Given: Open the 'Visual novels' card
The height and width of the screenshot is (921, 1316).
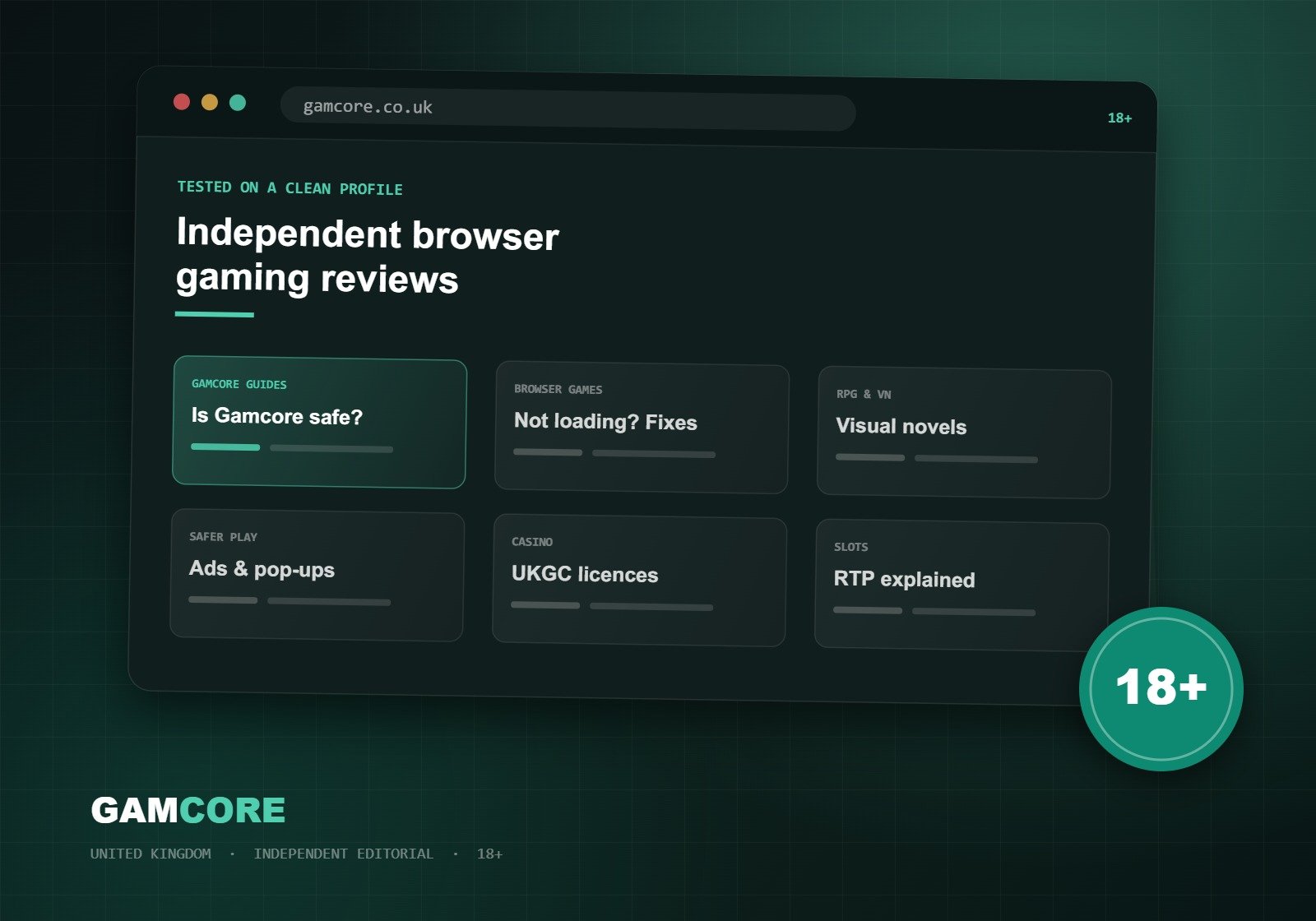Looking at the screenshot, I should (x=964, y=432).
